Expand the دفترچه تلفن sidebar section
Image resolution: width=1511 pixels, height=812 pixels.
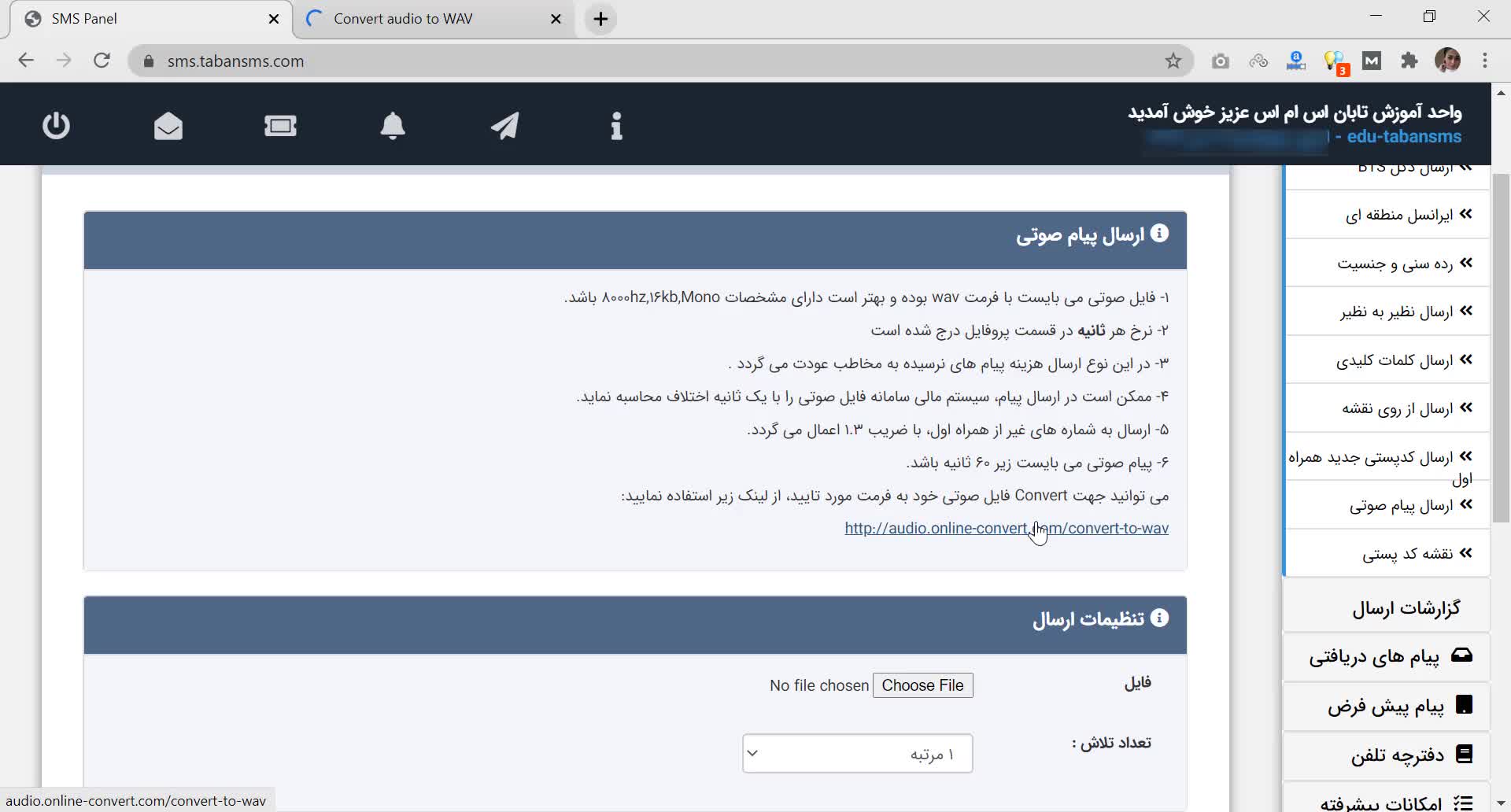click(1397, 755)
